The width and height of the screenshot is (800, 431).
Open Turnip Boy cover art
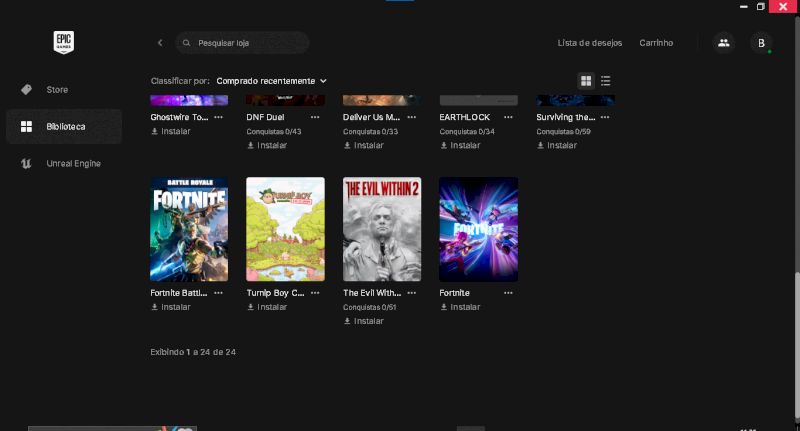pyautogui.click(x=286, y=229)
